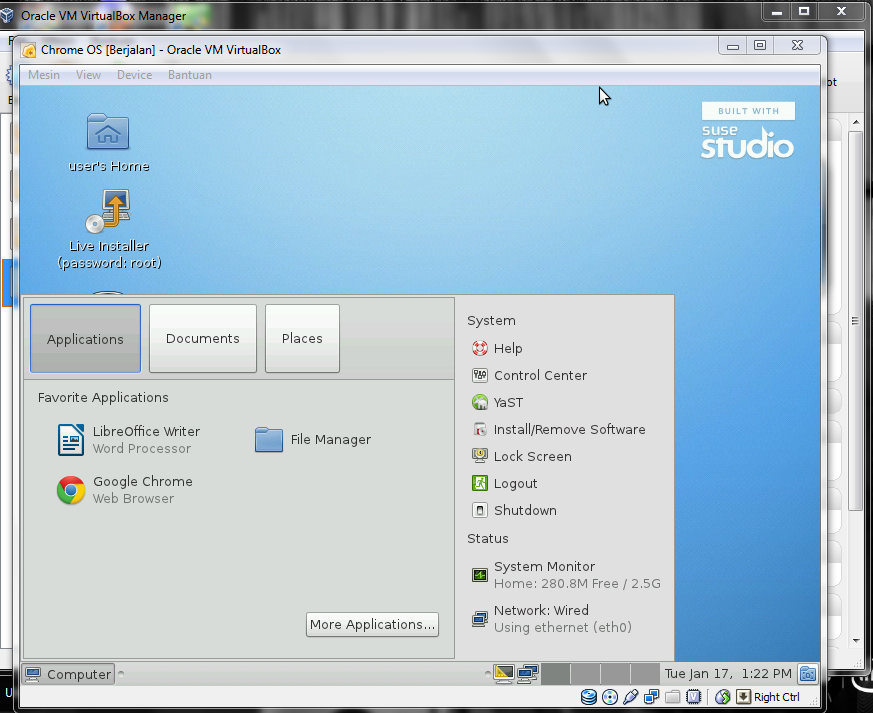
Task: Choose Logout from System list
Action: [x=504, y=483]
